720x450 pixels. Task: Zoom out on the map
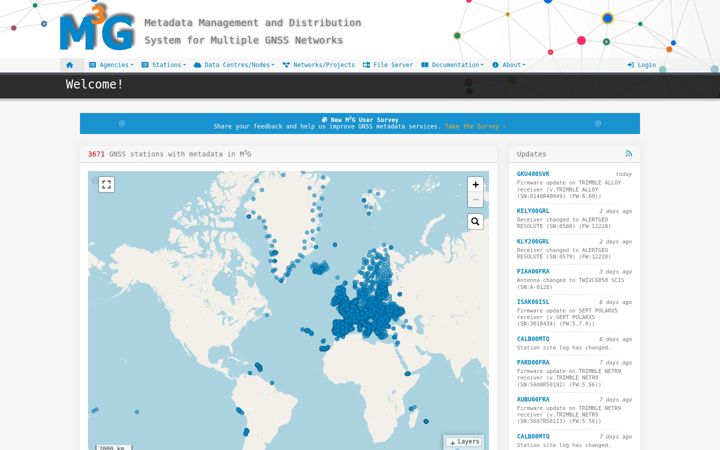click(475, 200)
